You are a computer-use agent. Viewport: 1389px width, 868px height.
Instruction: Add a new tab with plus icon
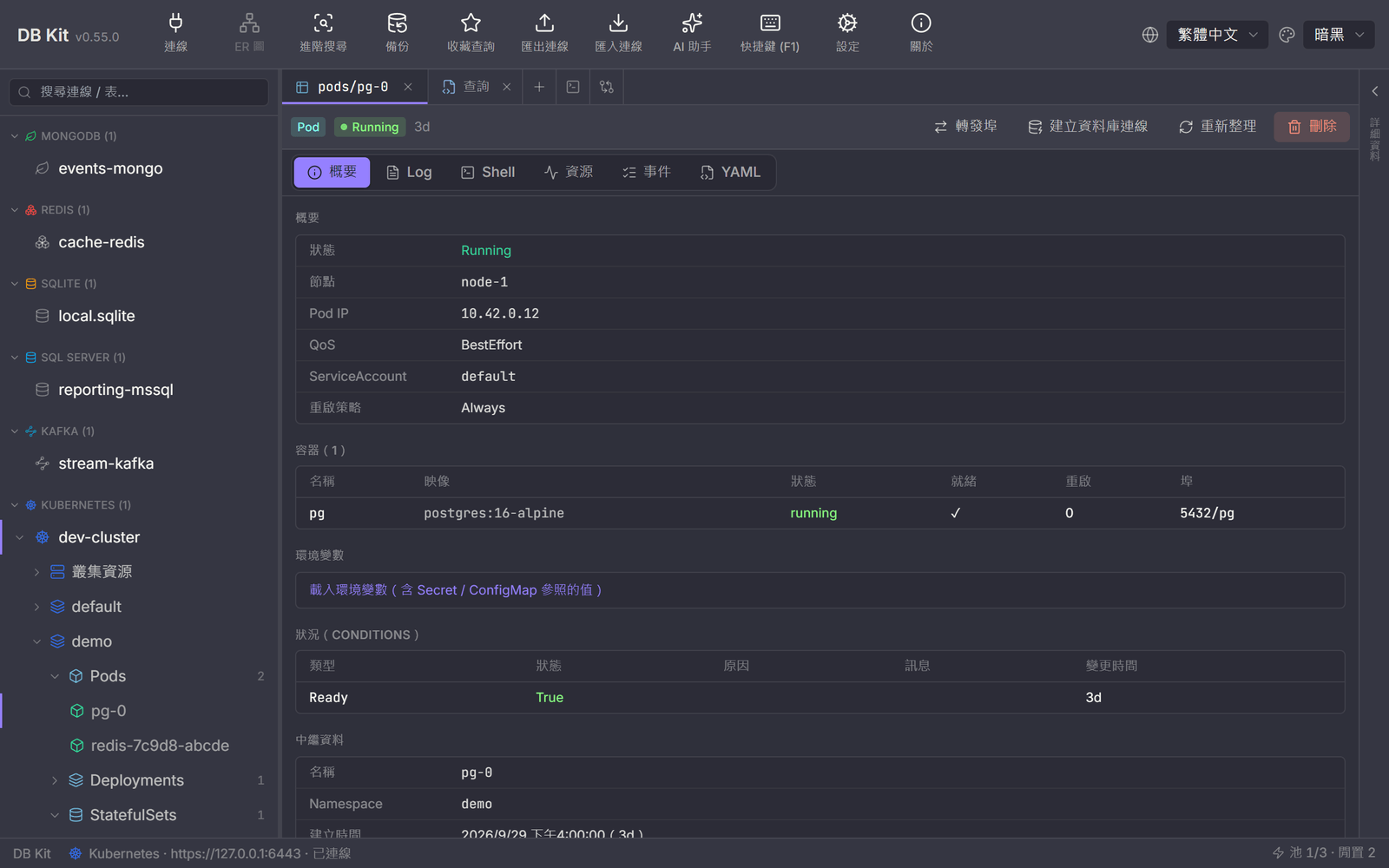click(539, 87)
